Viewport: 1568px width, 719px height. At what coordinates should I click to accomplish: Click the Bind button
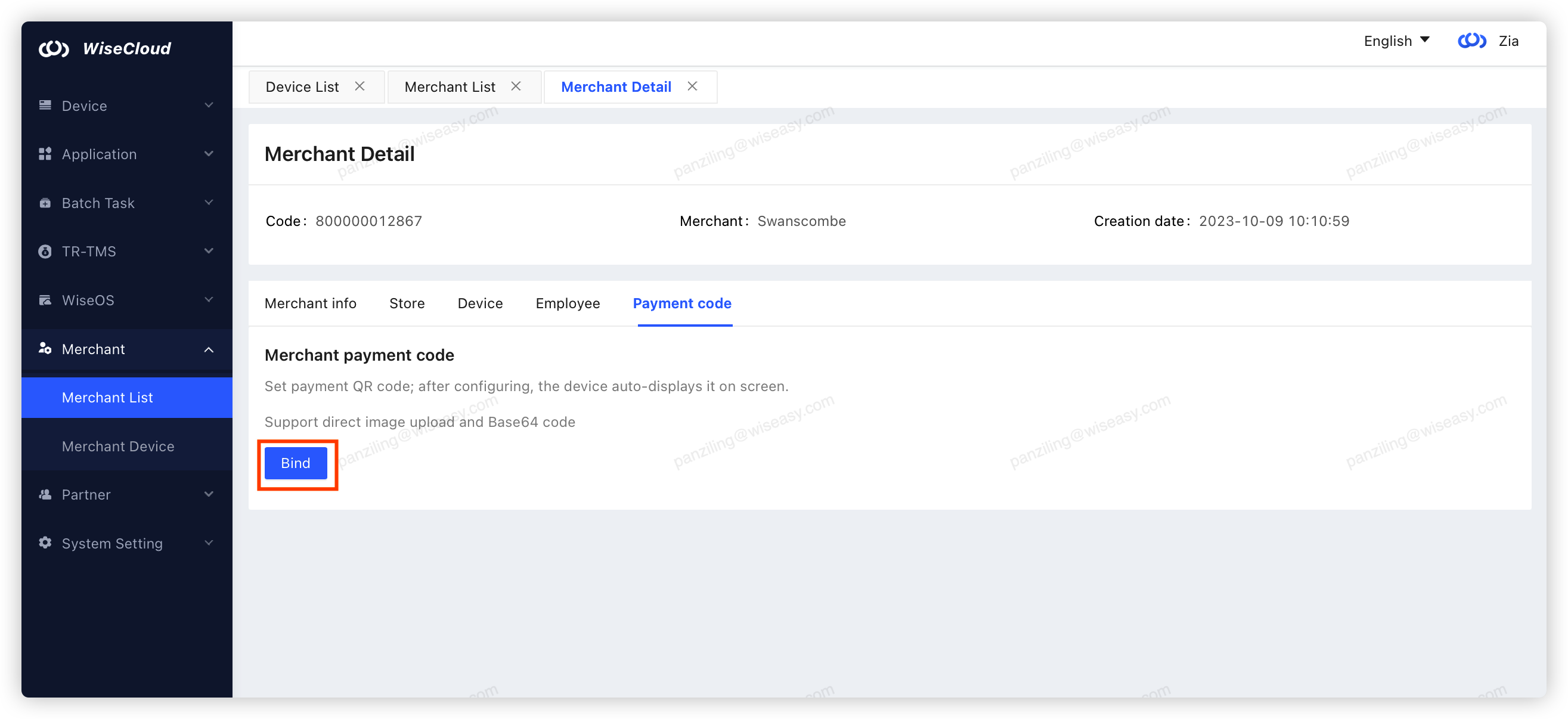tap(296, 463)
